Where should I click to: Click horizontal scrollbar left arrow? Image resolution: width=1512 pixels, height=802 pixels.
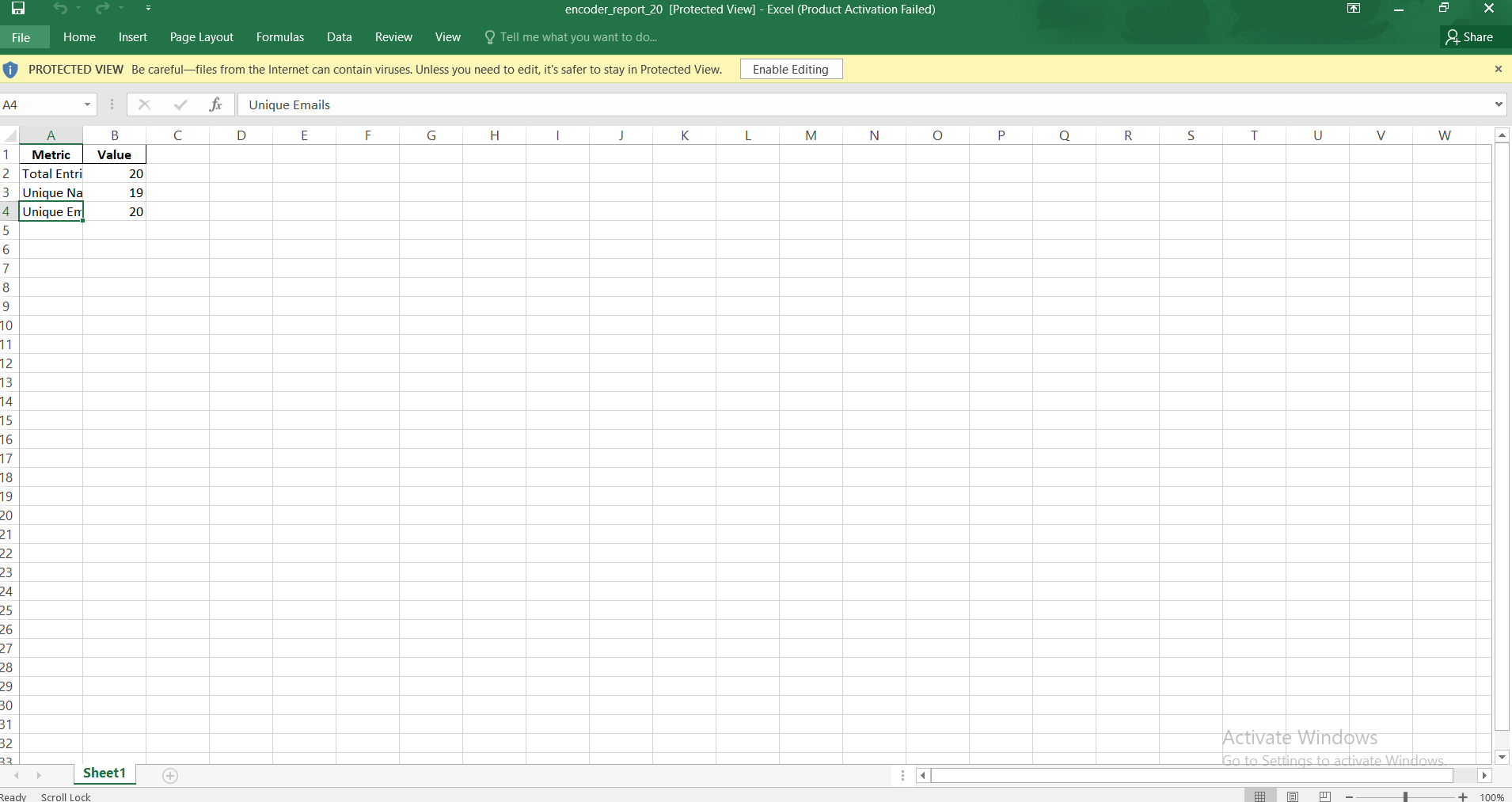[922, 776]
